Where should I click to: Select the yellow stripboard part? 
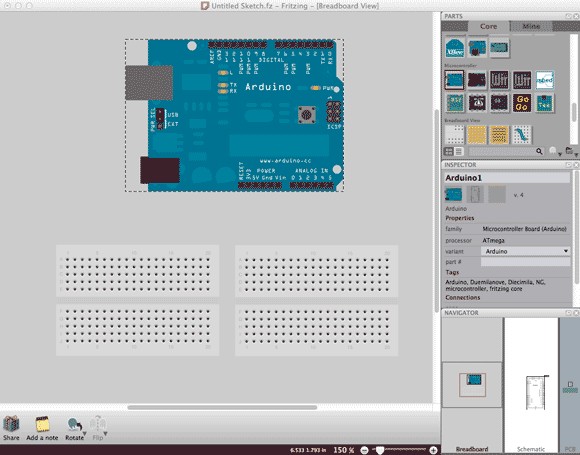click(499, 135)
